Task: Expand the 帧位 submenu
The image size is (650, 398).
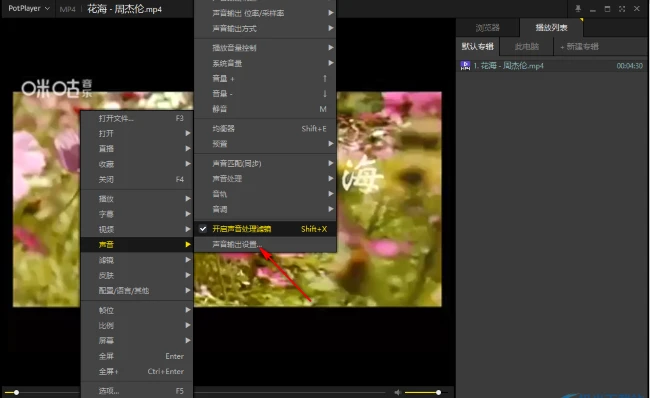Action: pyautogui.click(x=137, y=310)
